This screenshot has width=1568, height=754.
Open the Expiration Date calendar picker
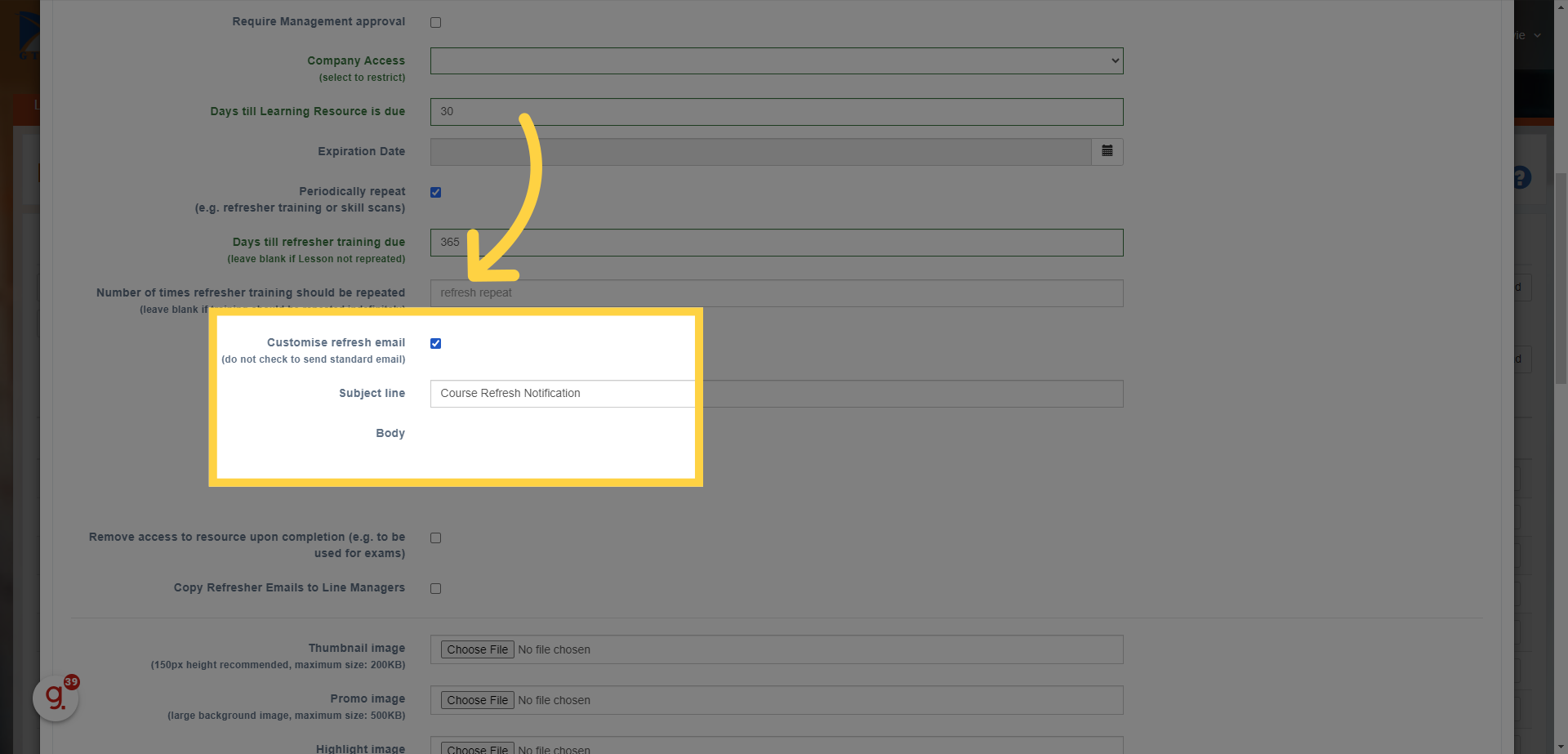[1107, 151]
